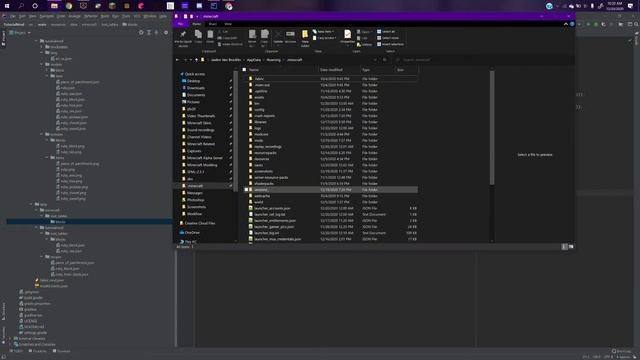Viewport: 640px width, 360px height.
Task: Open Documents in Quick access sidebar
Action: tap(196, 95)
